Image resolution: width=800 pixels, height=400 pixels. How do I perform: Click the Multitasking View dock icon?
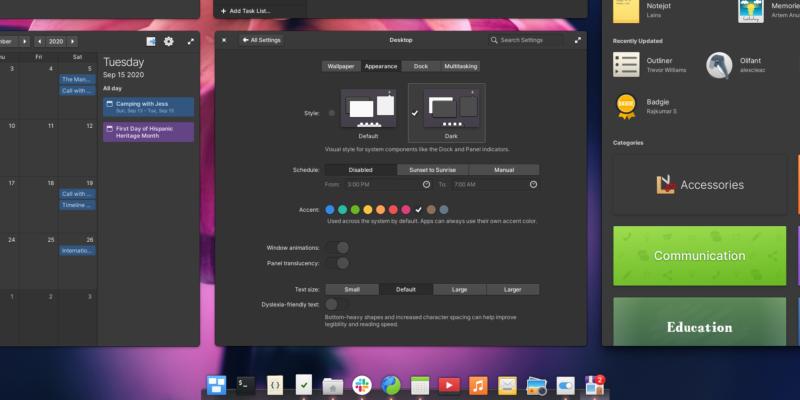[x=216, y=385]
